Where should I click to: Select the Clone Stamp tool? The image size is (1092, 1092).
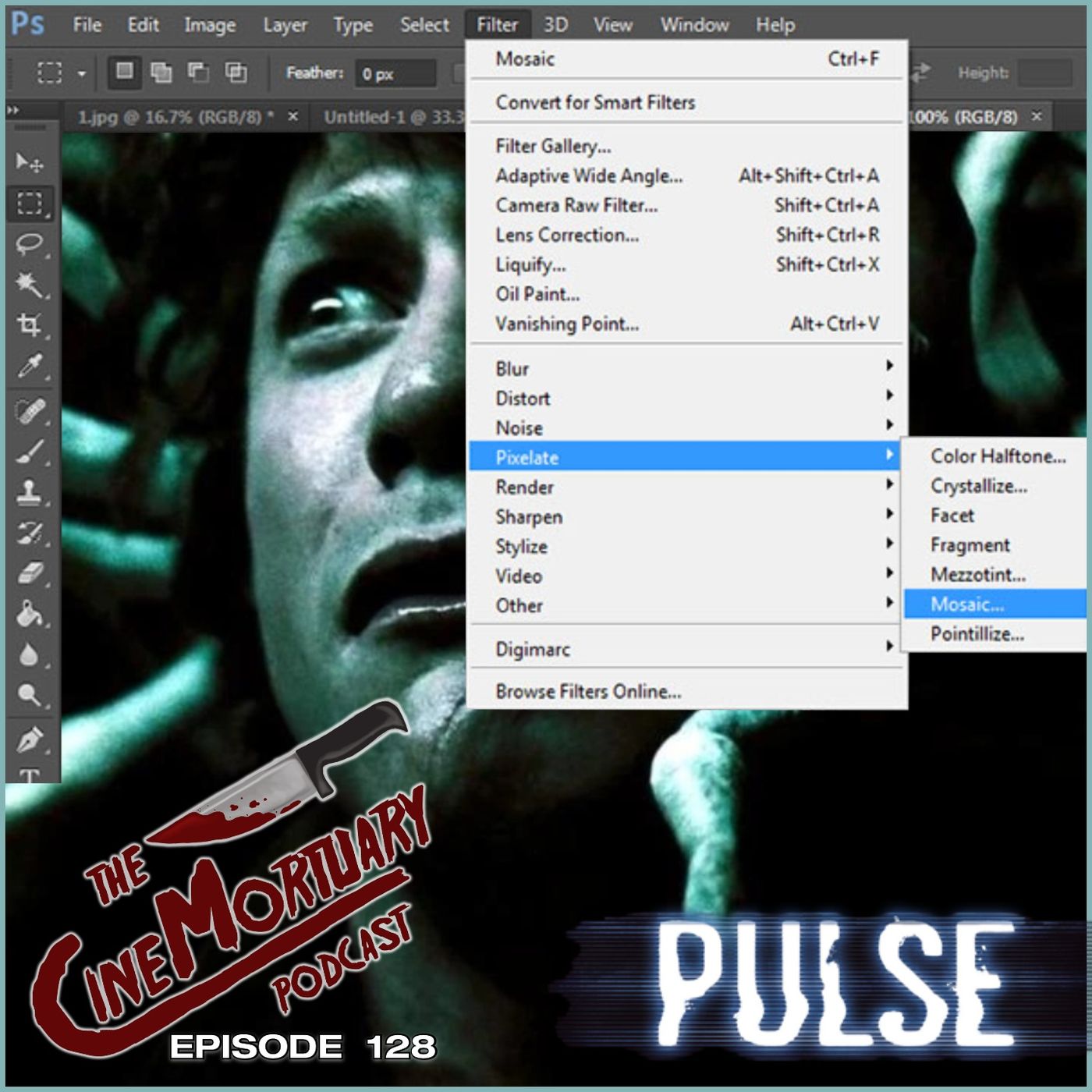[x=30, y=492]
